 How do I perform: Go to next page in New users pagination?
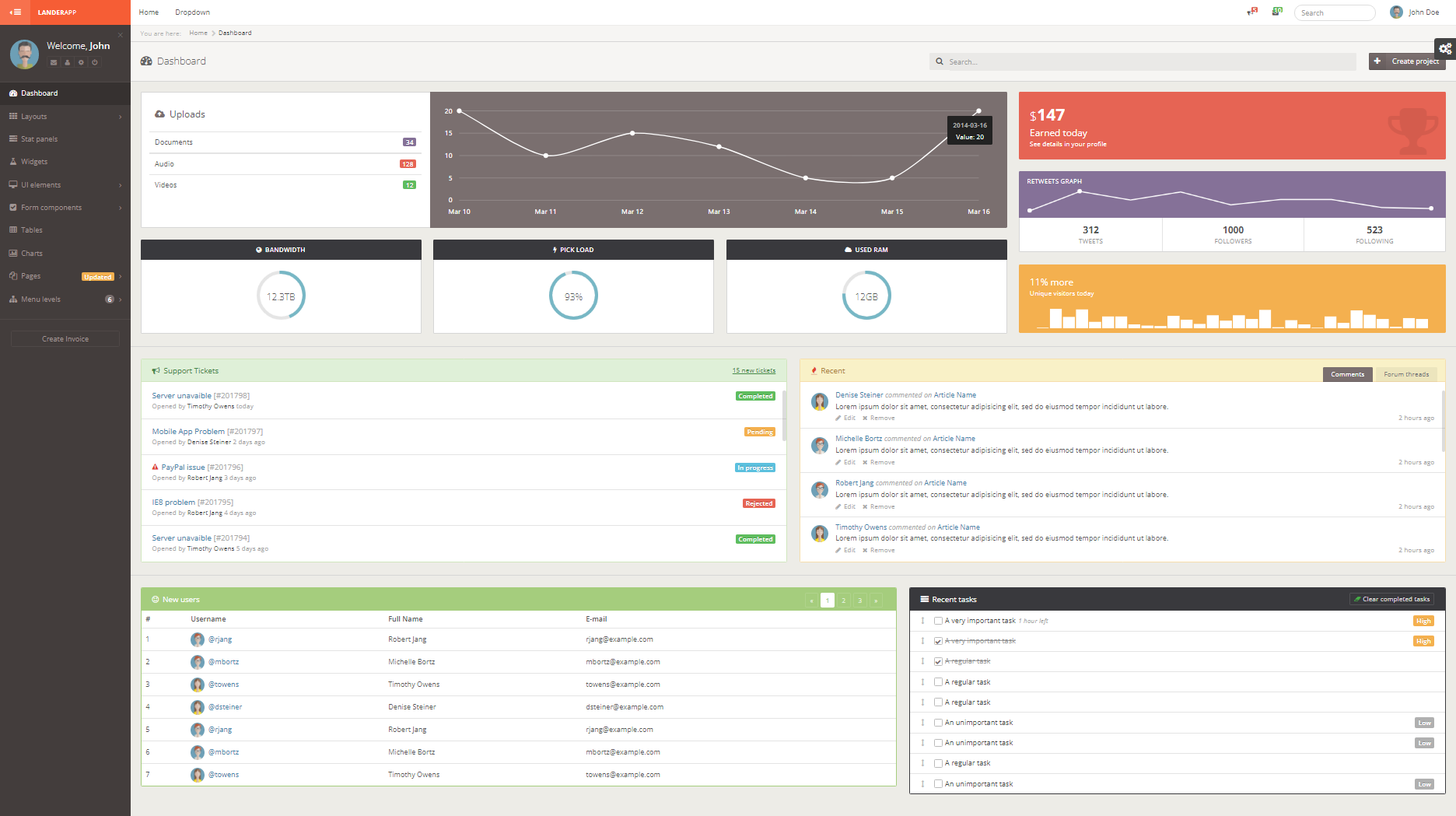coord(877,601)
